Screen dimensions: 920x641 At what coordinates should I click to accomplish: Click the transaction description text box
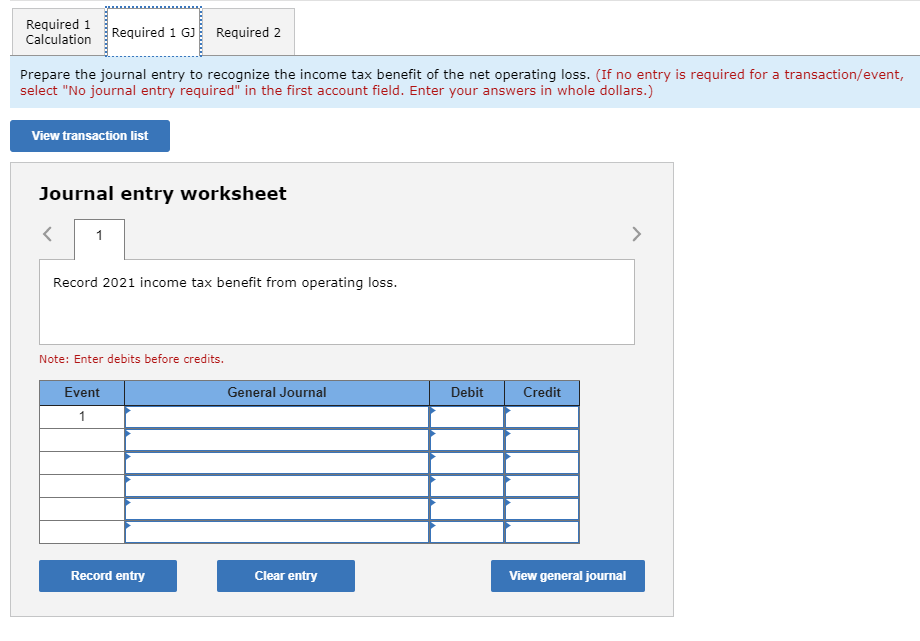(x=336, y=300)
